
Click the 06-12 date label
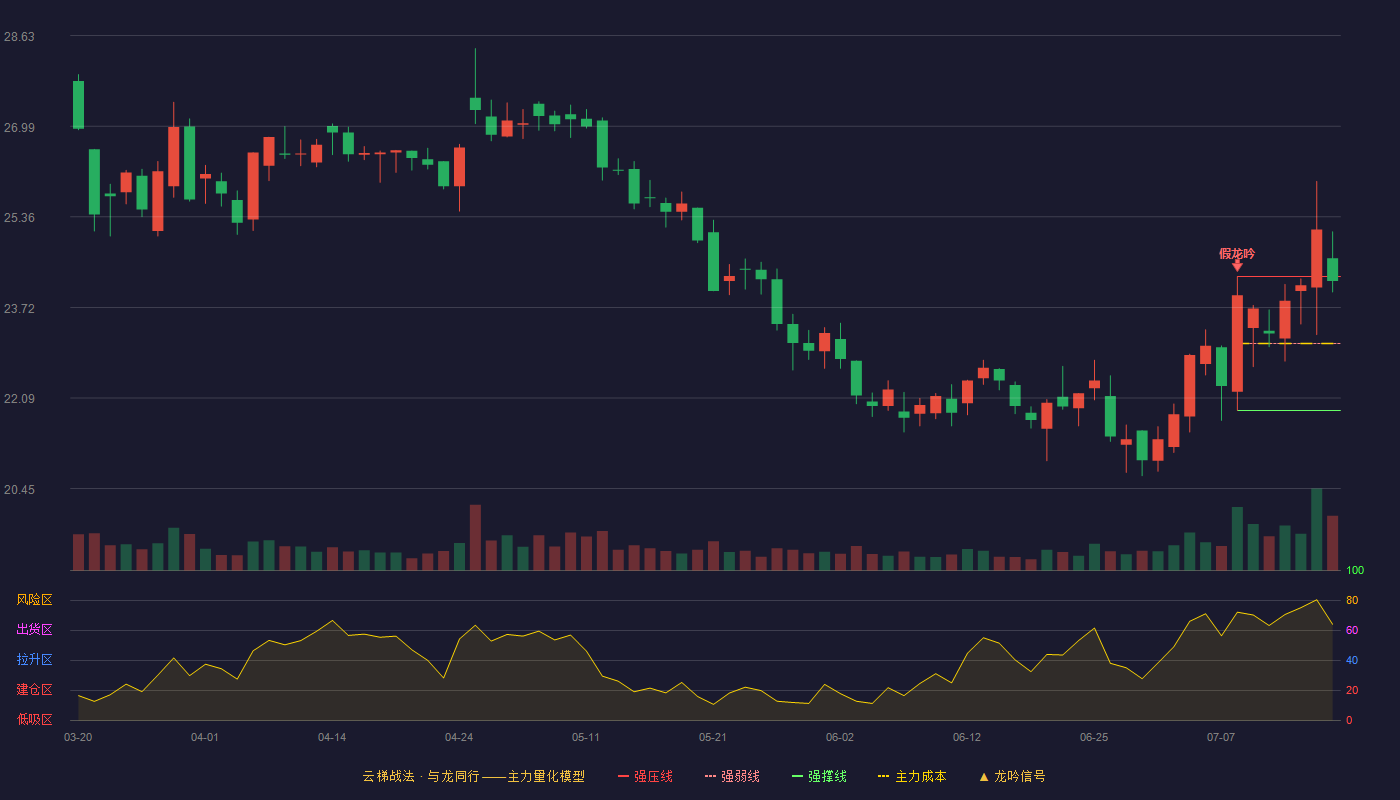pos(967,737)
